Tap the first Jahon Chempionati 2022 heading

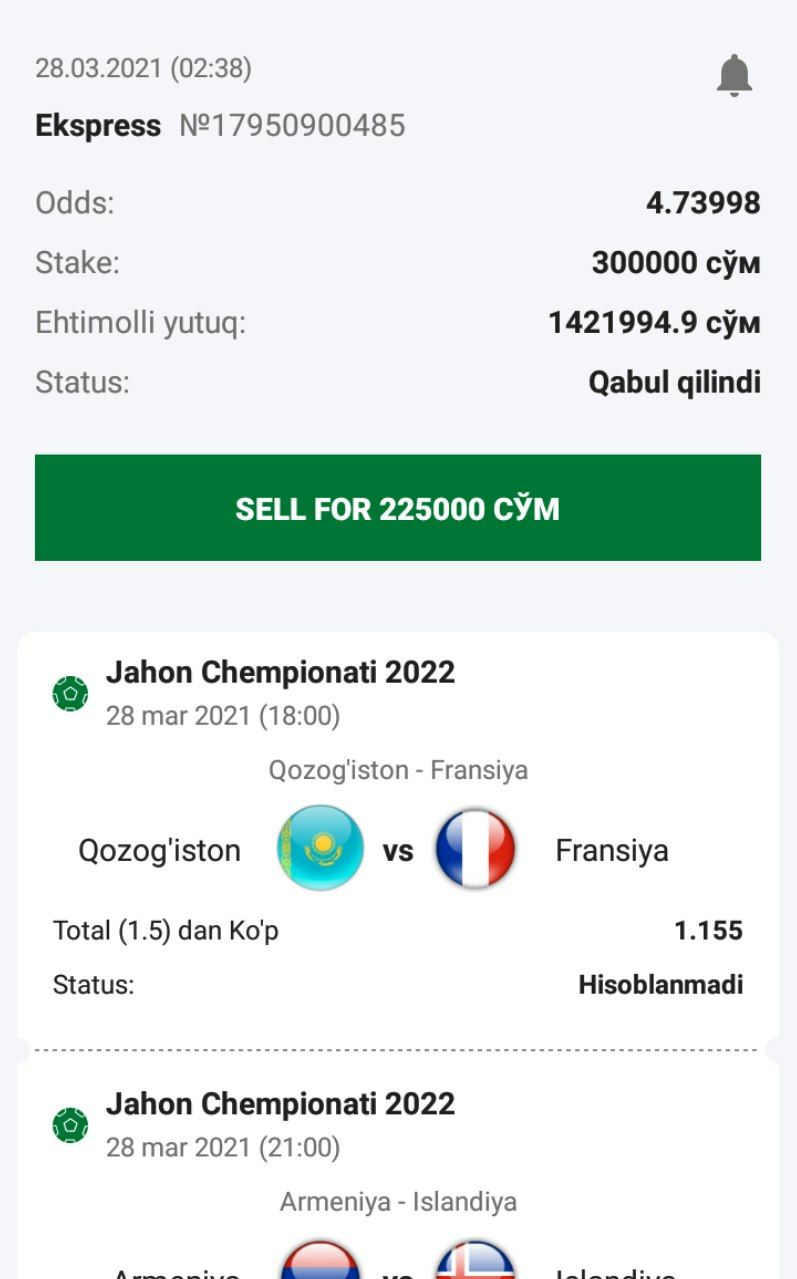coord(280,672)
